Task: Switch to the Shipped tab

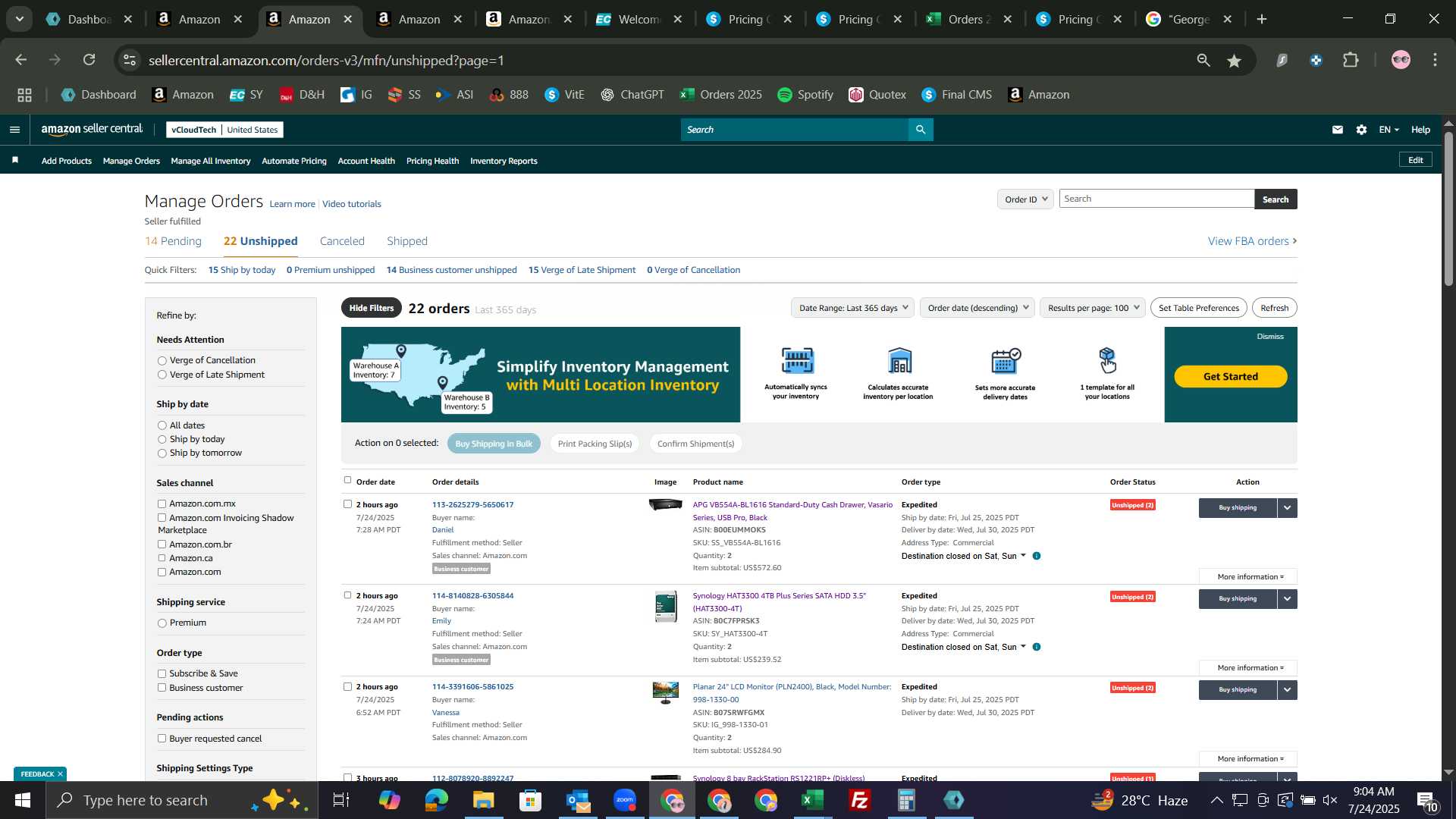Action: [407, 241]
